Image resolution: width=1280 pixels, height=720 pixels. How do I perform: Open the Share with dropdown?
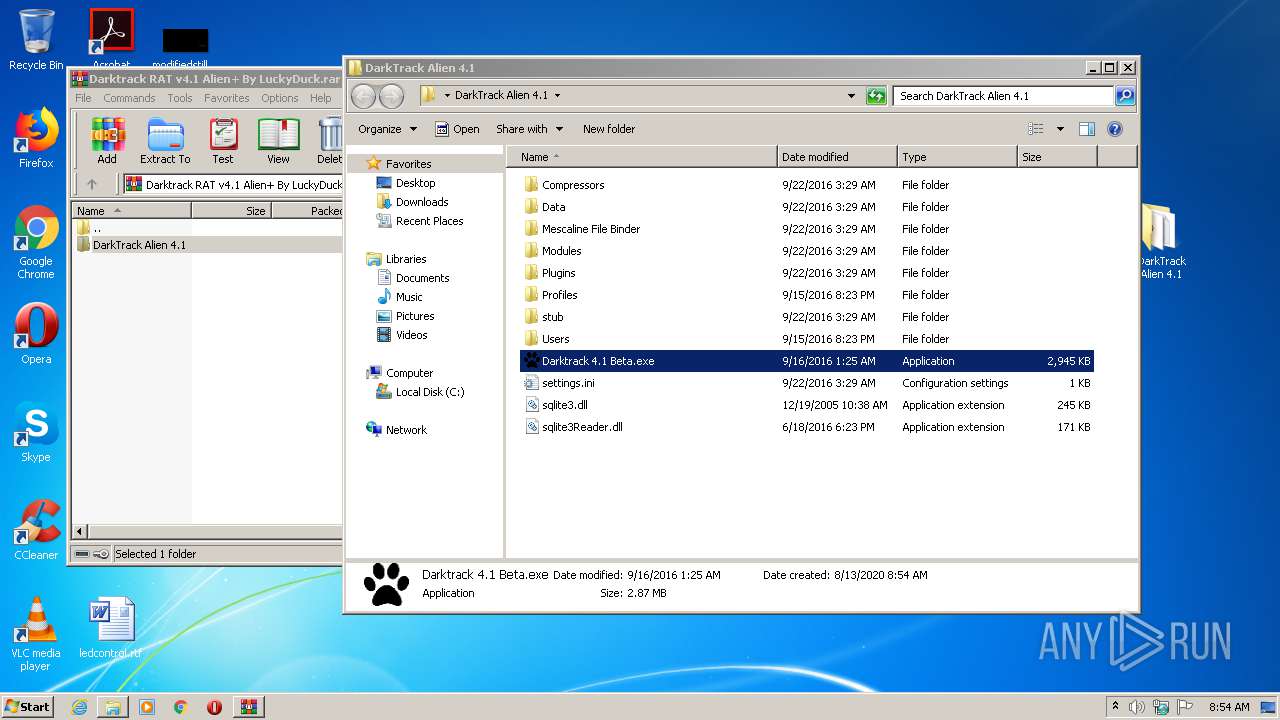(530, 129)
